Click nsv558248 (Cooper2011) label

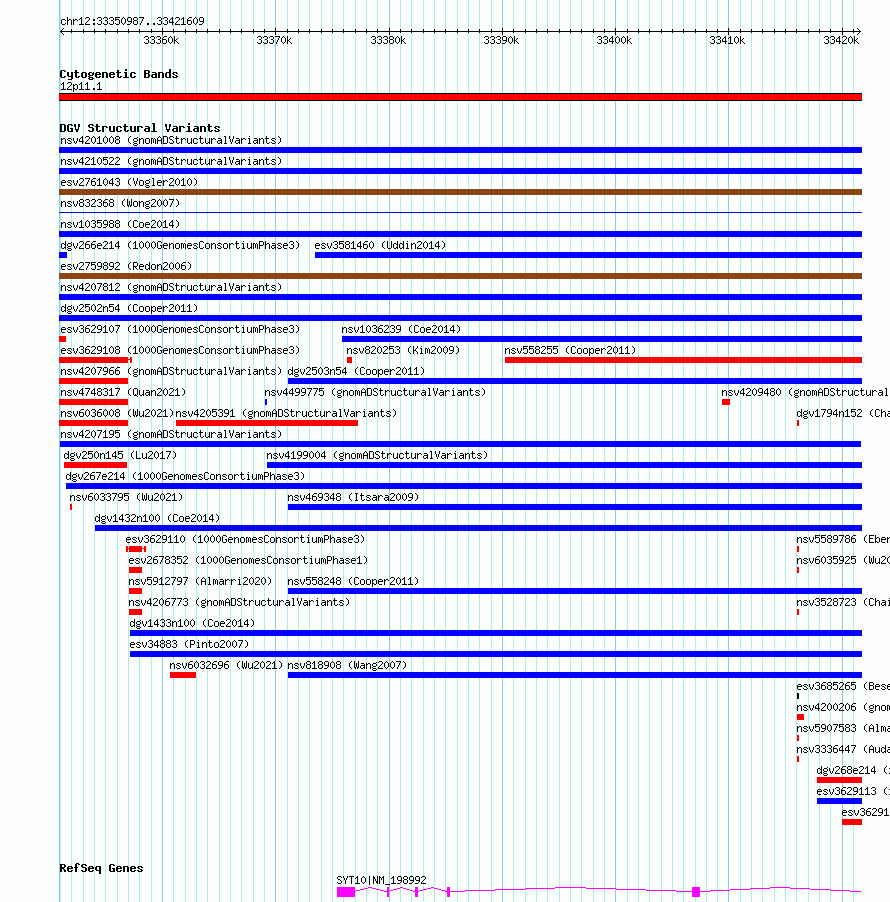coord(353,581)
